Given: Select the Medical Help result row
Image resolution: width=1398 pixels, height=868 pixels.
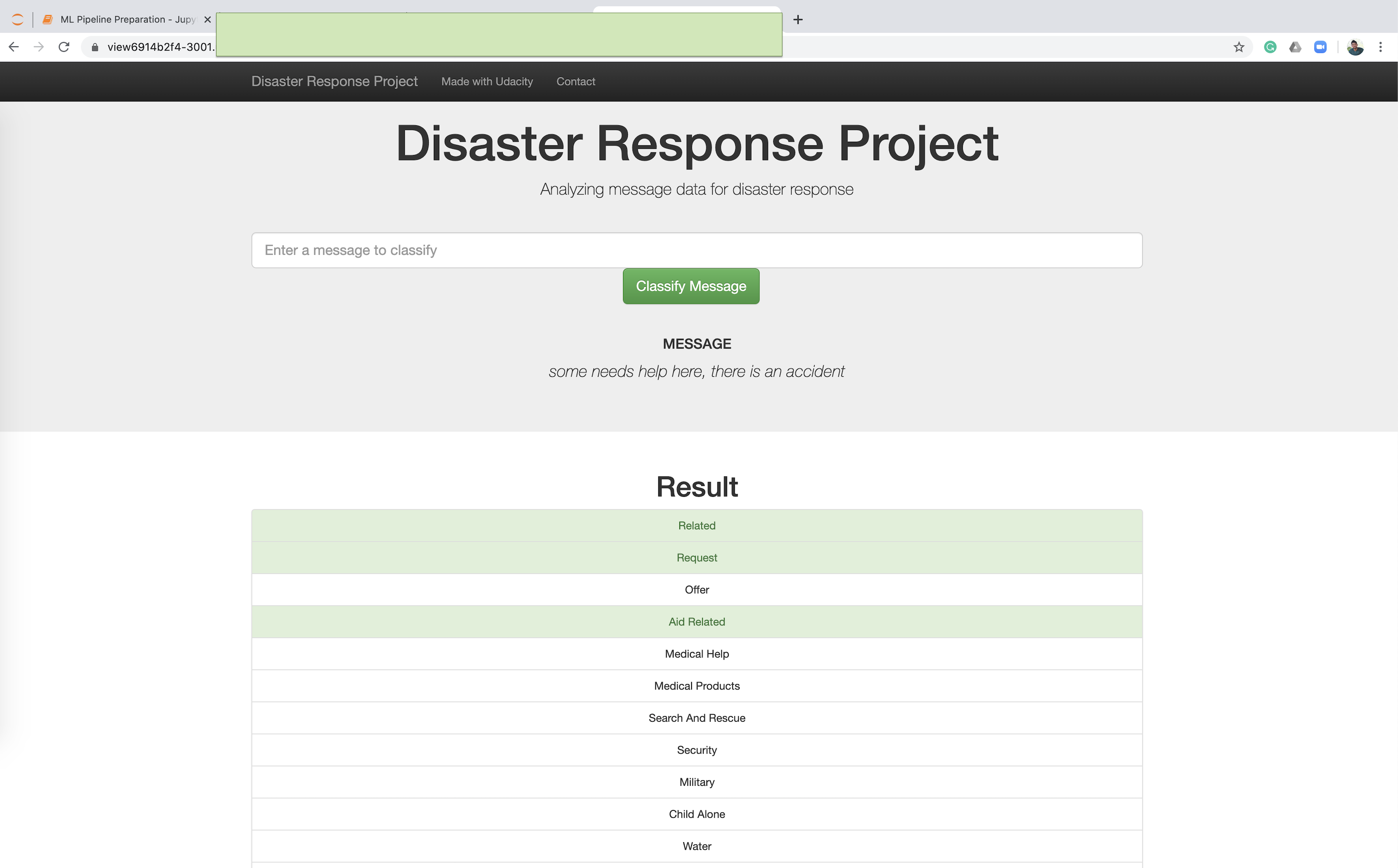Looking at the screenshot, I should (697, 654).
